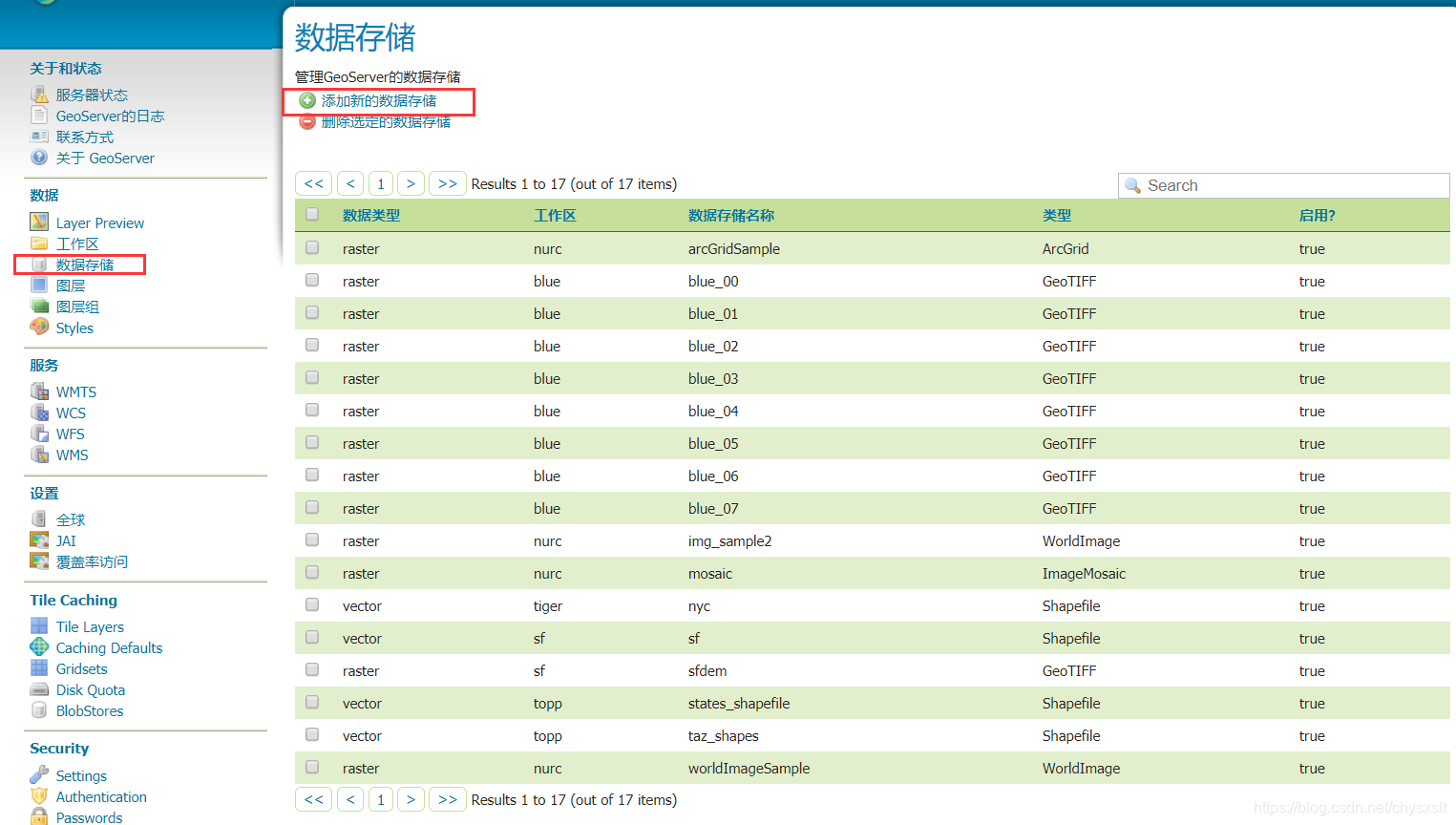Check the blue_03 row checkbox
This screenshot has height=825, width=1456.
click(x=312, y=377)
